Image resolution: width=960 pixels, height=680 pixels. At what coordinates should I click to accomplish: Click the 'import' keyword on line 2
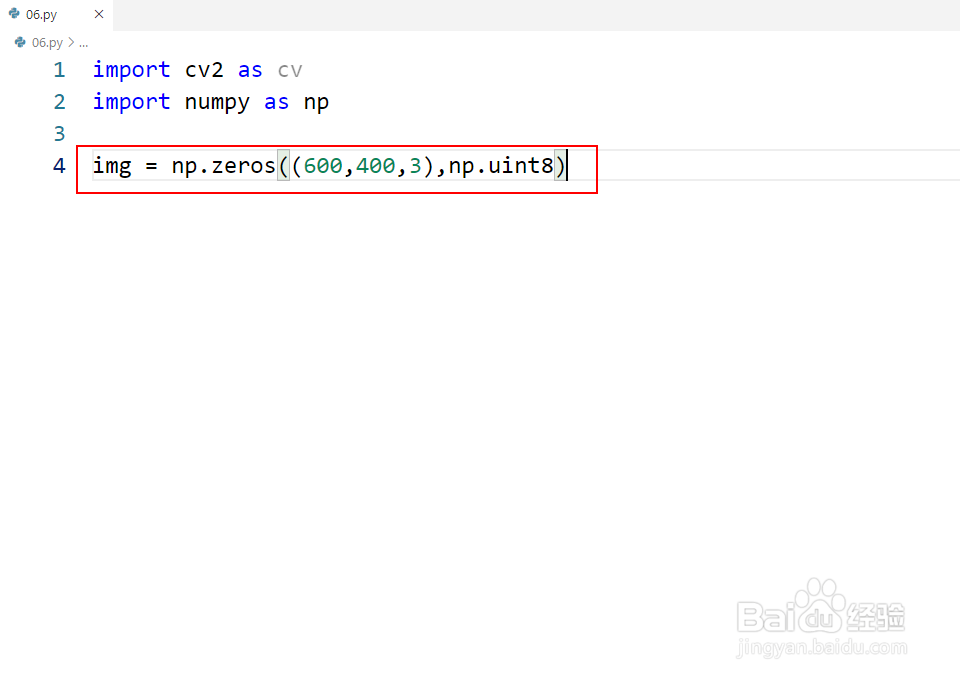[x=131, y=102]
